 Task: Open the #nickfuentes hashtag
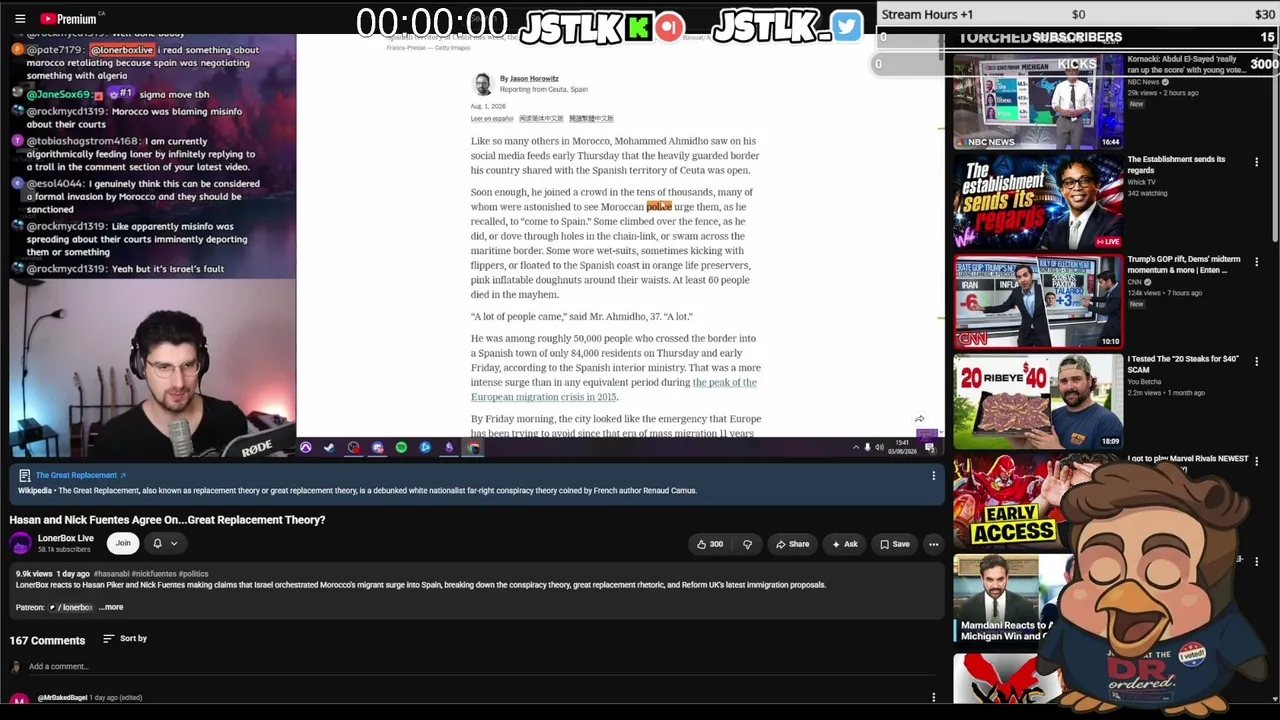click(154, 574)
